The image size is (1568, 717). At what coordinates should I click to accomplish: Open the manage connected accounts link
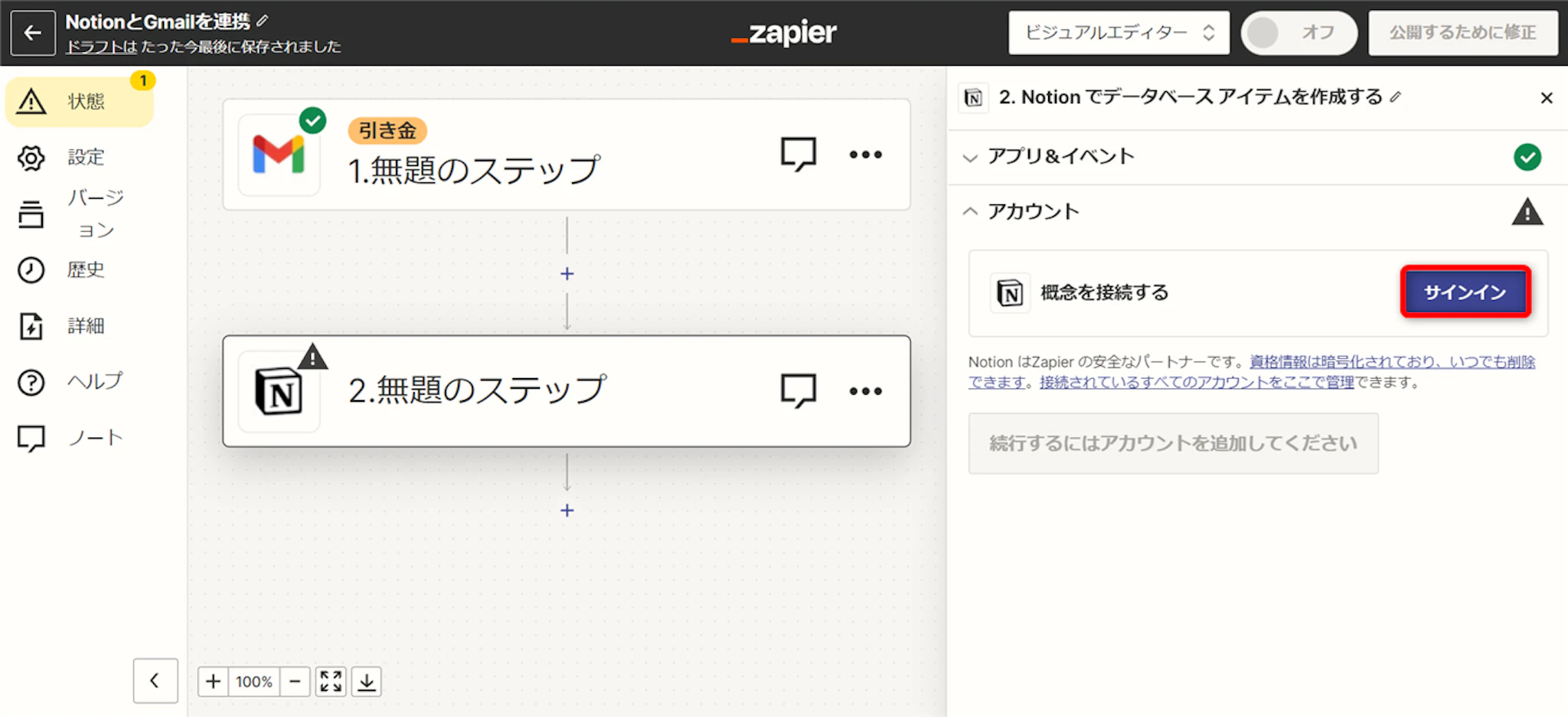point(1196,382)
